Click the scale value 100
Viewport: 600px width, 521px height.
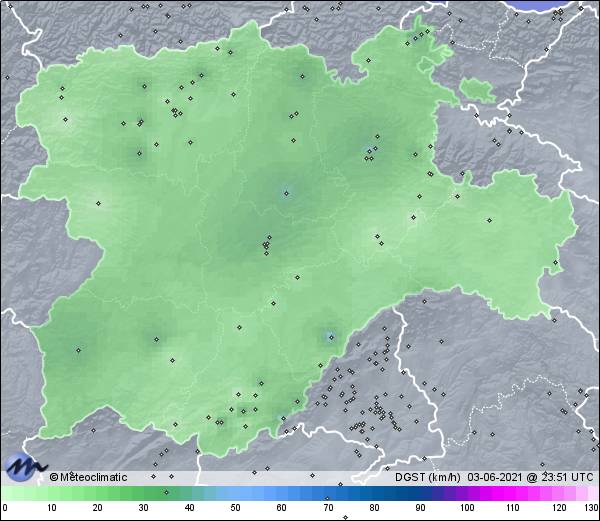click(x=467, y=508)
